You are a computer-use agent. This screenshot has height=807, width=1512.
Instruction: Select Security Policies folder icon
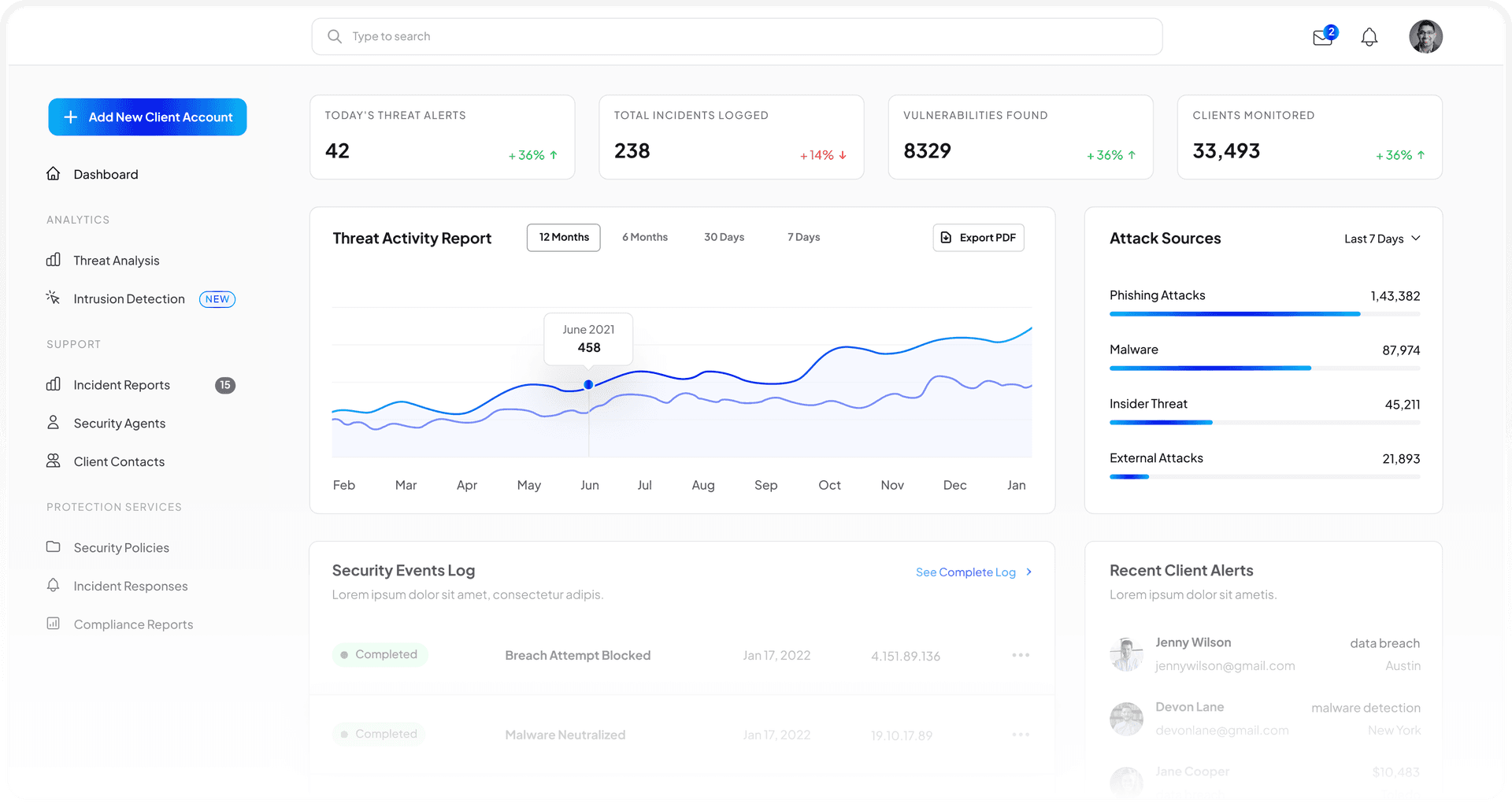[53, 547]
